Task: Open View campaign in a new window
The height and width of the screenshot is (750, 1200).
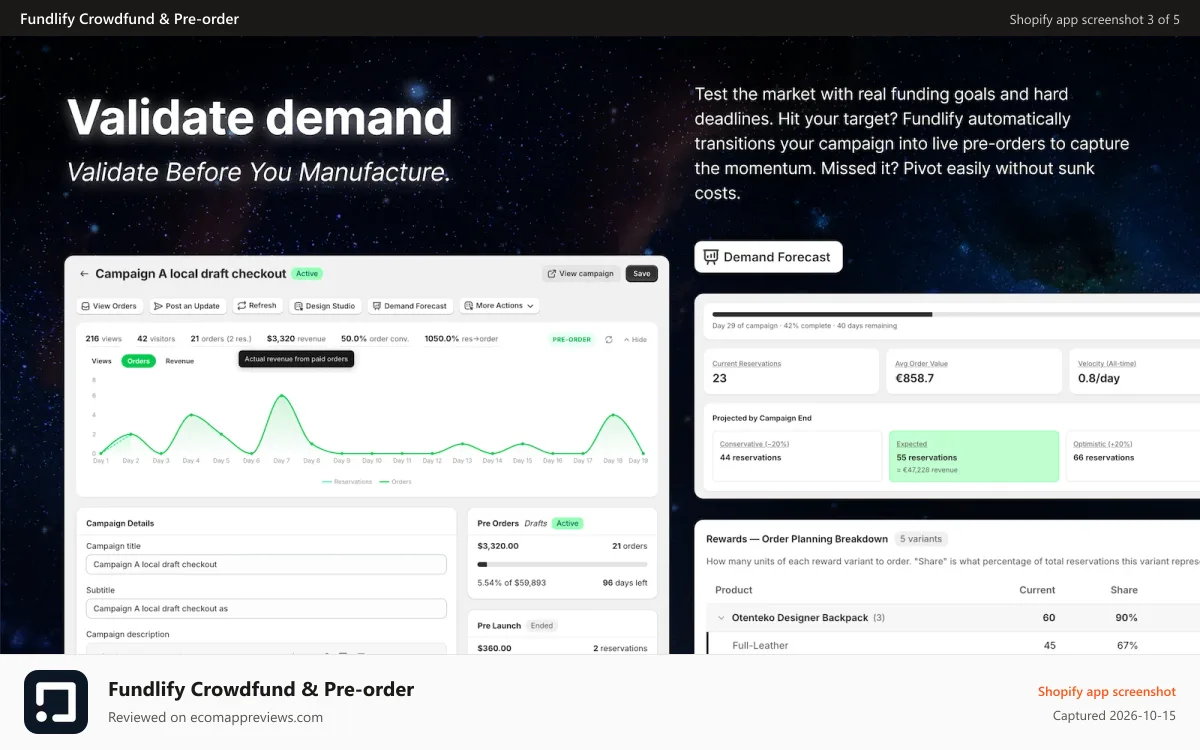Action: point(581,273)
